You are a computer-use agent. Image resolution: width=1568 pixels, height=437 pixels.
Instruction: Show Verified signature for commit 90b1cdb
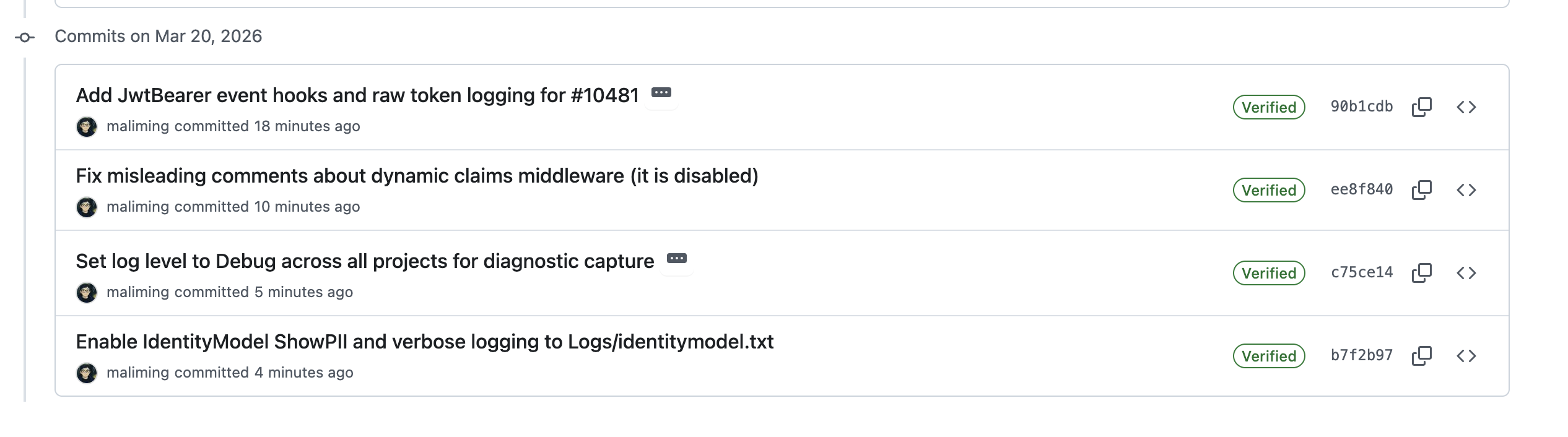tap(1268, 107)
